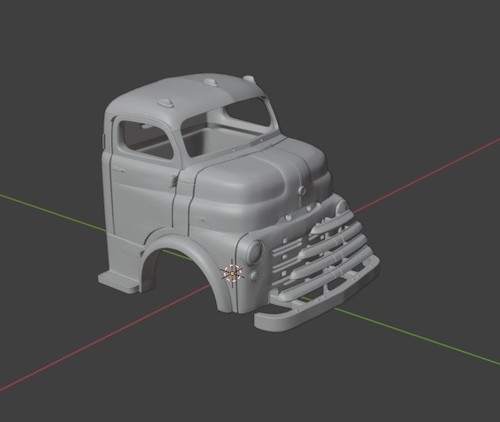
Task: Click the 3D cursor on the fender
Action: pyautogui.click(x=232, y=274)
